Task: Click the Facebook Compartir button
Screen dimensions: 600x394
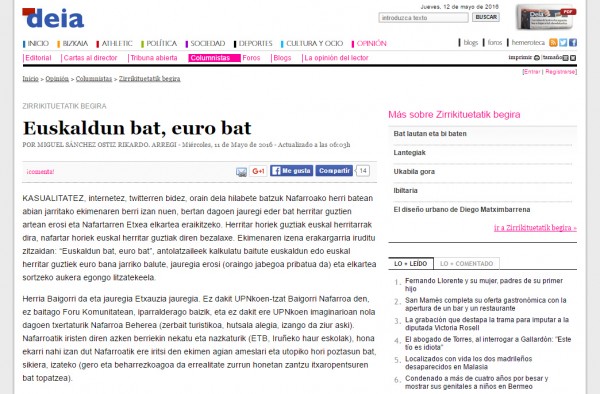Action: [334, 171]
